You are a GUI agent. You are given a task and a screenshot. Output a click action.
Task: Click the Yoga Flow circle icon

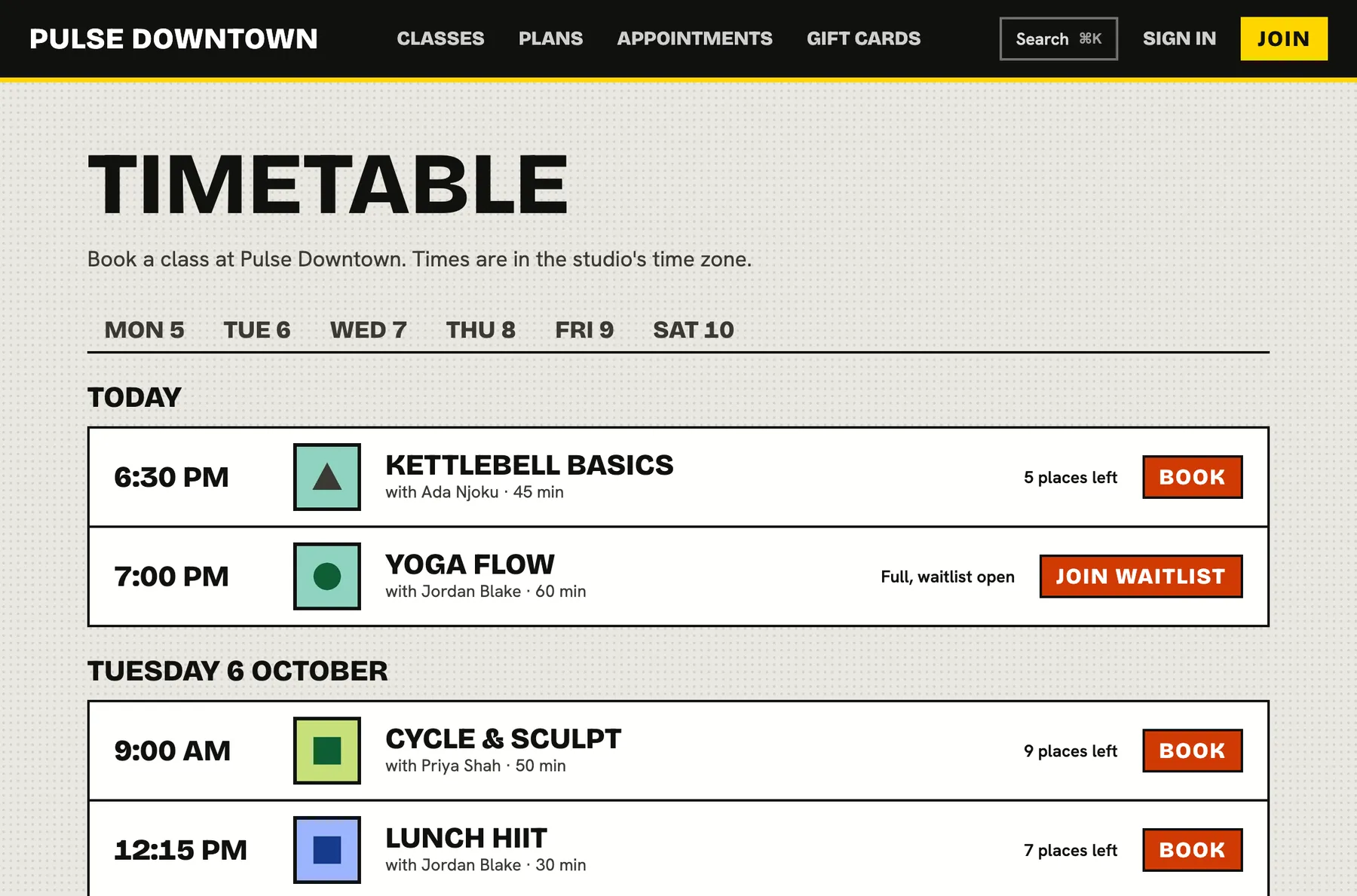click(x=326, y=576)
